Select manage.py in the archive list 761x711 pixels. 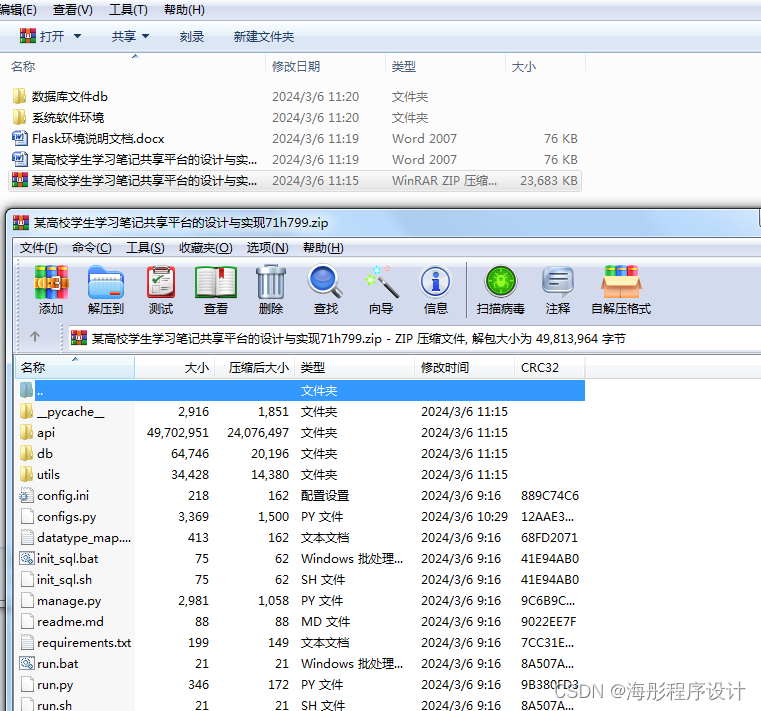click(300, 601)
